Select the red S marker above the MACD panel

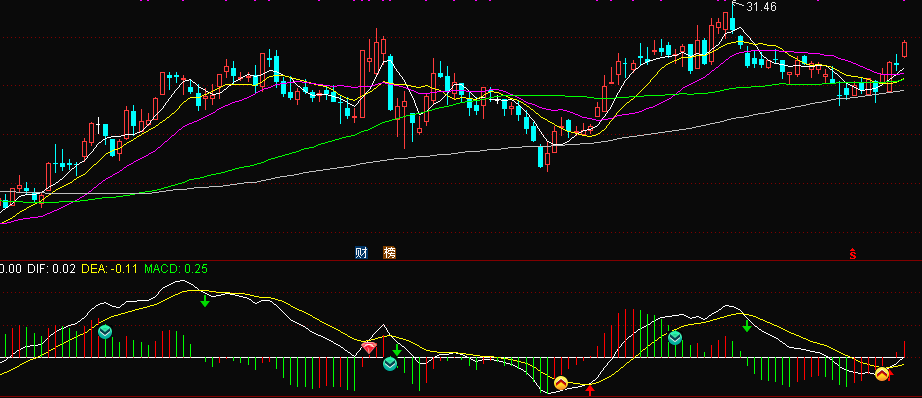click(852, 254)
